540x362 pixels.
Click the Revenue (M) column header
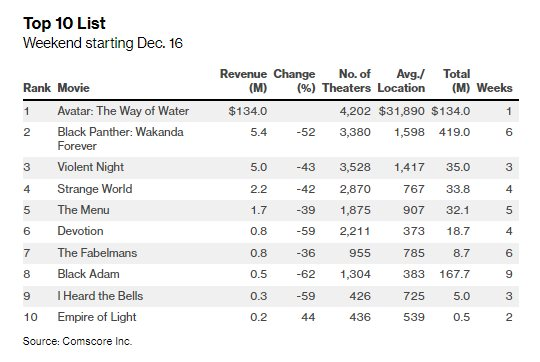tap(243, 81)
